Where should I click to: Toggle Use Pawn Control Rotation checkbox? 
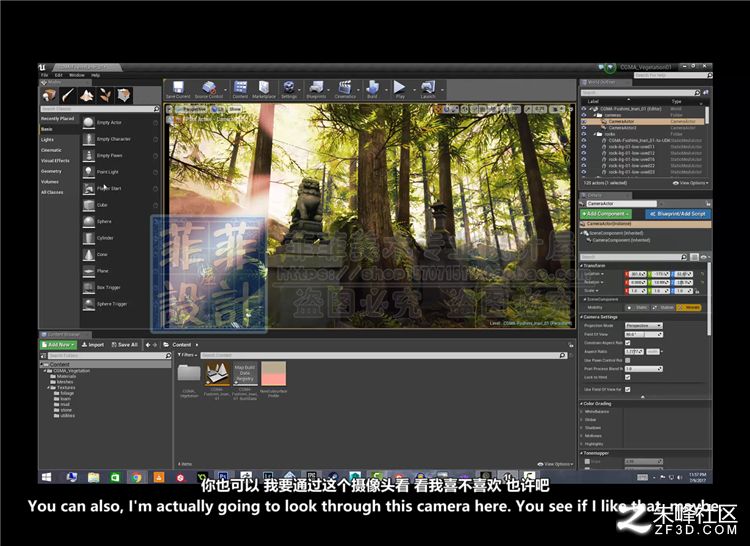click(628, 360)
